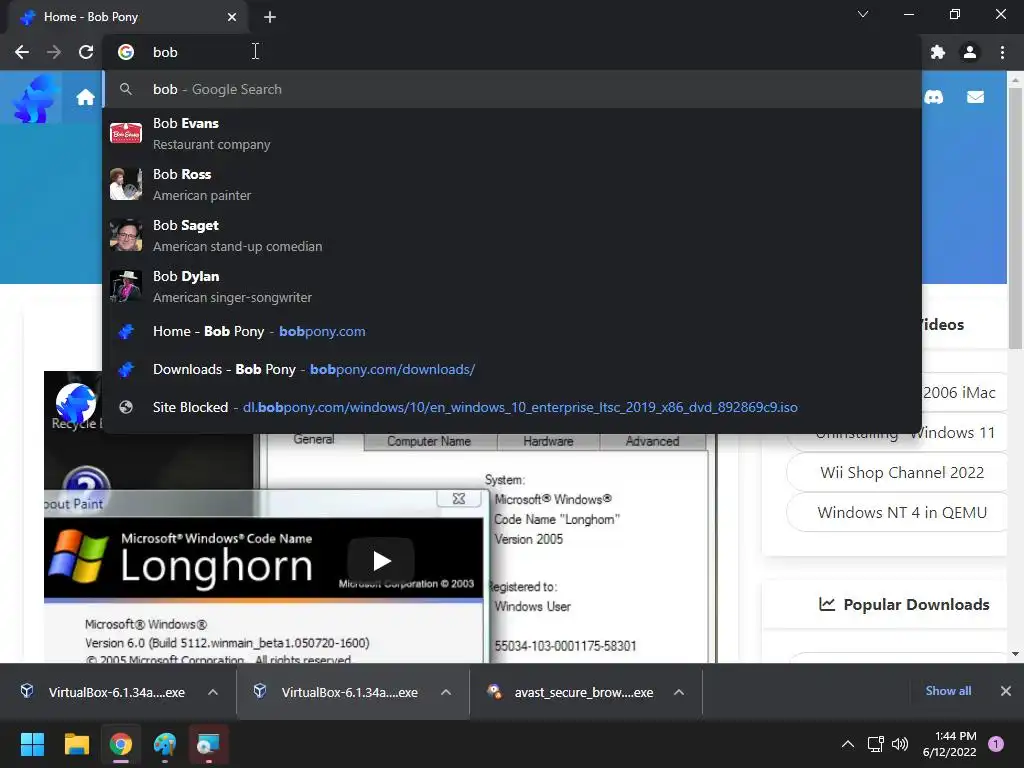Screen dimensions: 1024x768
Task: Open the 2006 iMac video link
Action: pos(959,392)
